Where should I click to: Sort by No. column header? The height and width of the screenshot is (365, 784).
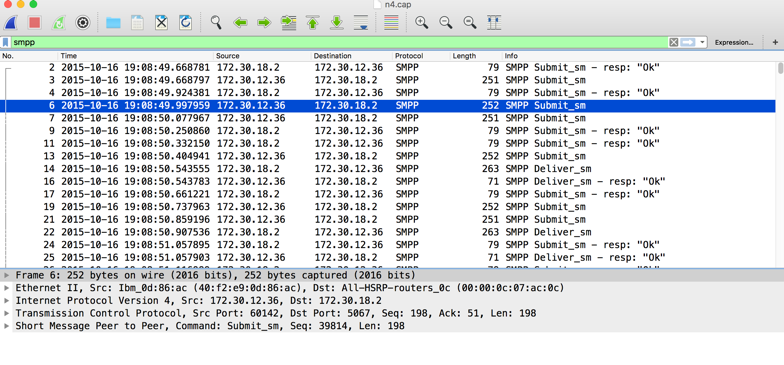coord(29,56)
